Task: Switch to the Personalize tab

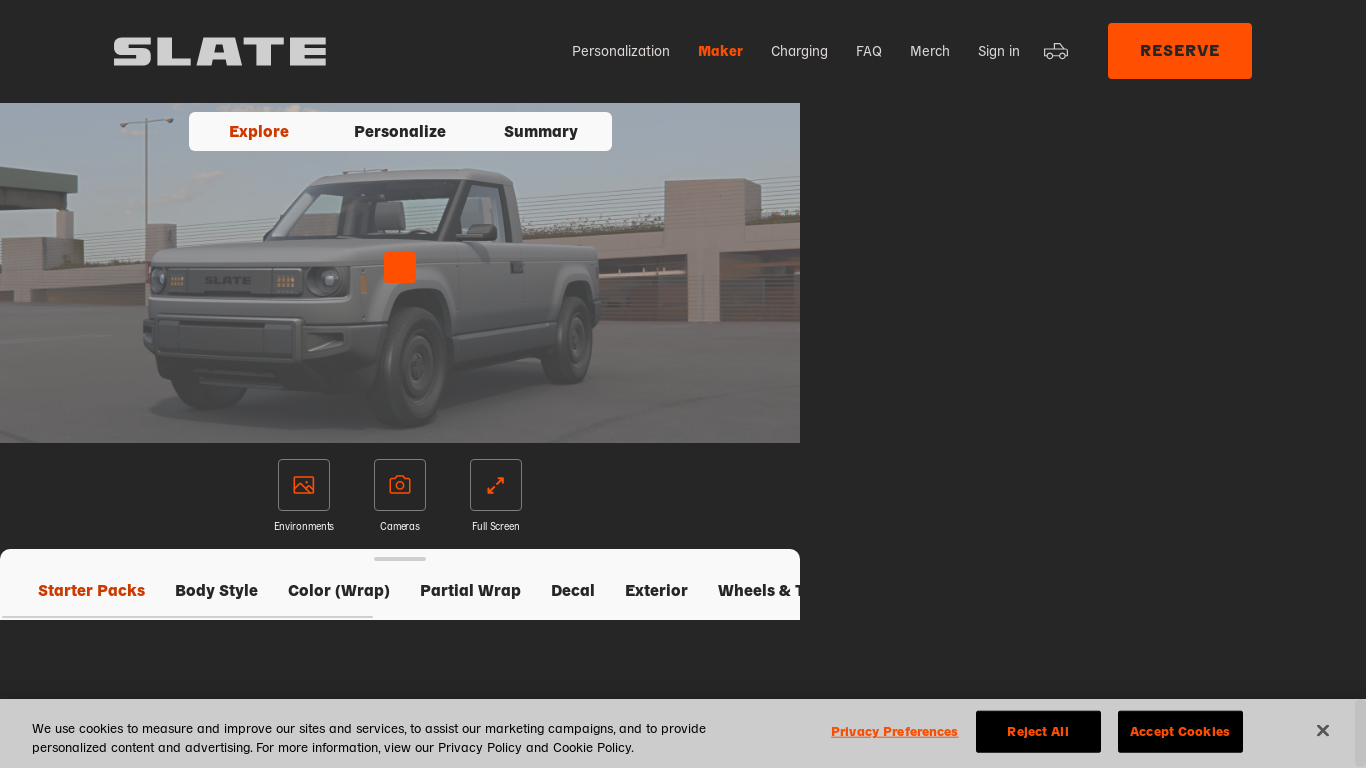Action: (x=400, y=132)
